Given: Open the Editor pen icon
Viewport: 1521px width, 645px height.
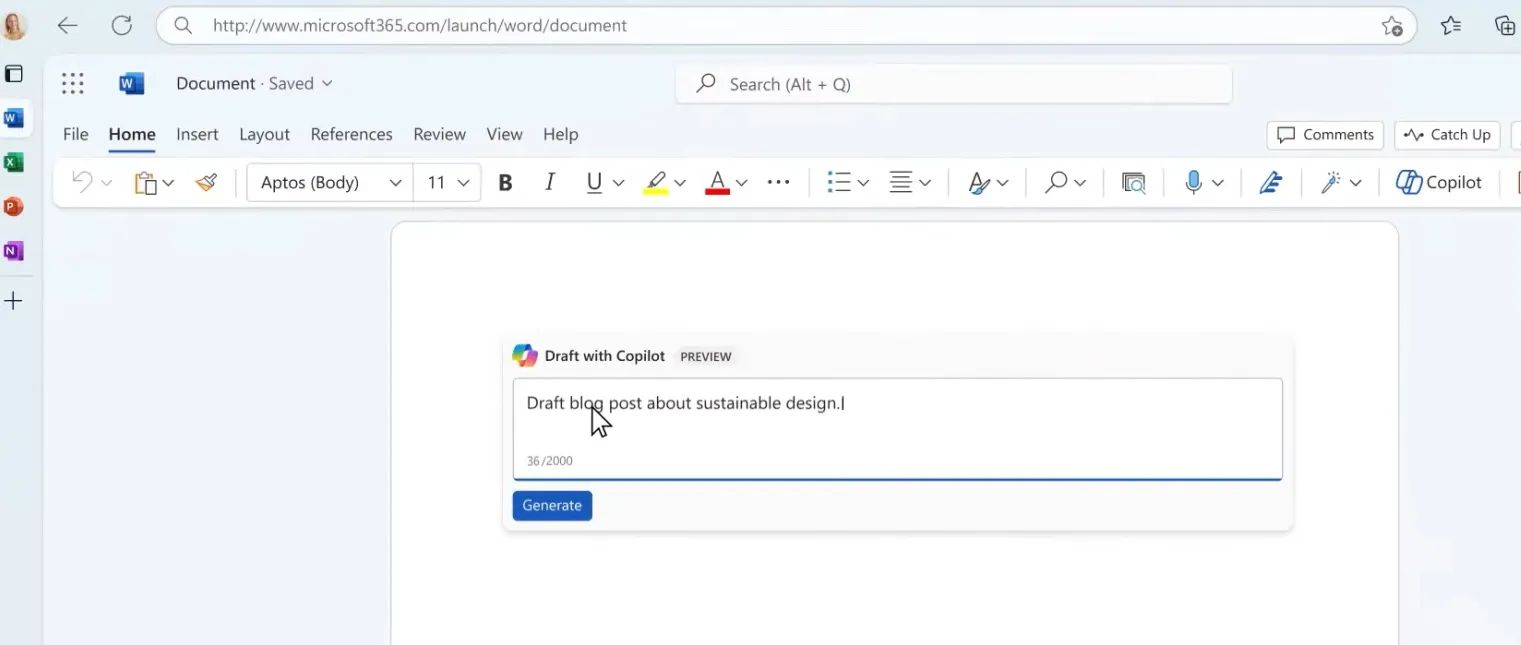Looking at the screenshot, I should (x=1270, y=182).
